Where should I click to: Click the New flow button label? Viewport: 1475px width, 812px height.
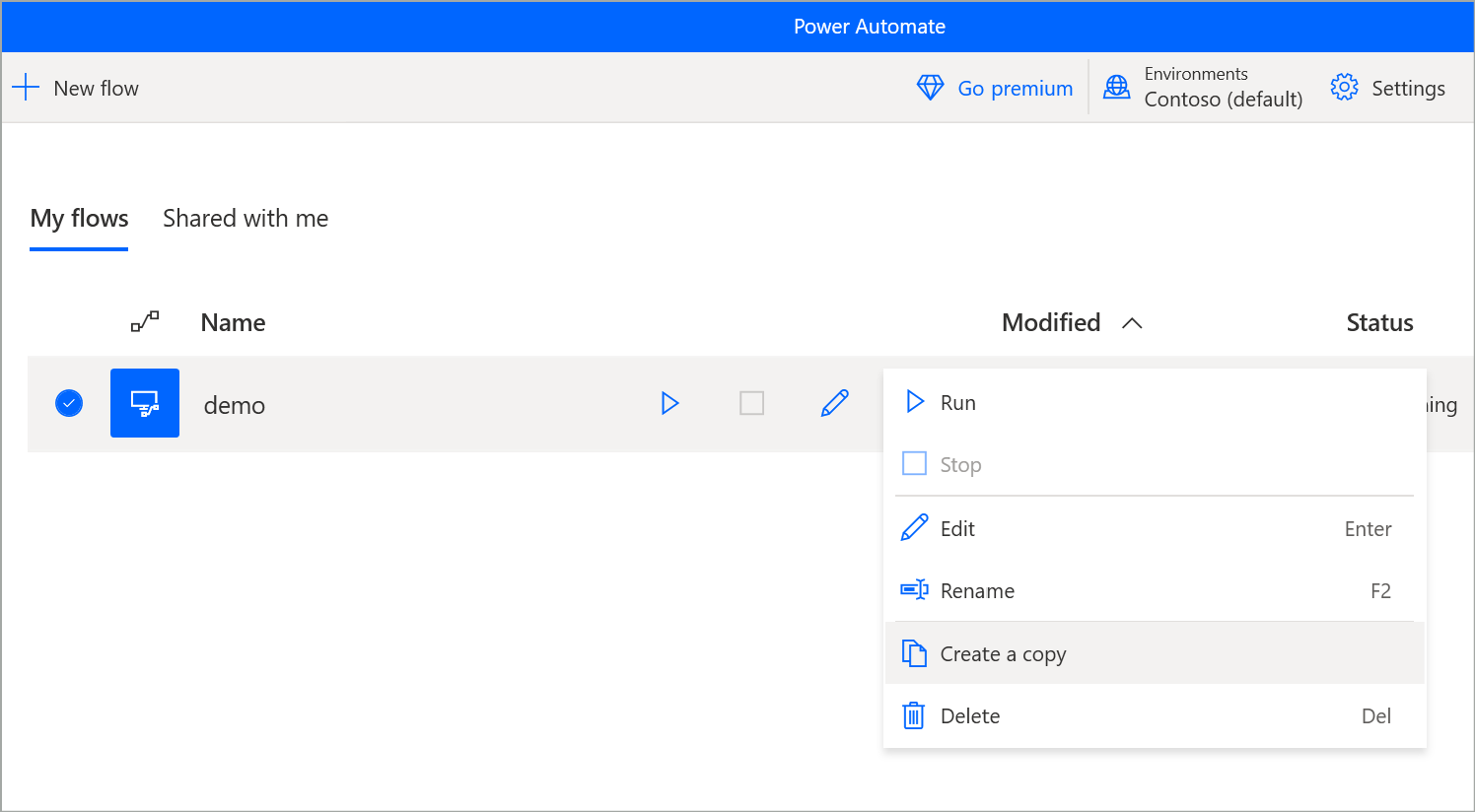tap(97, 89)
